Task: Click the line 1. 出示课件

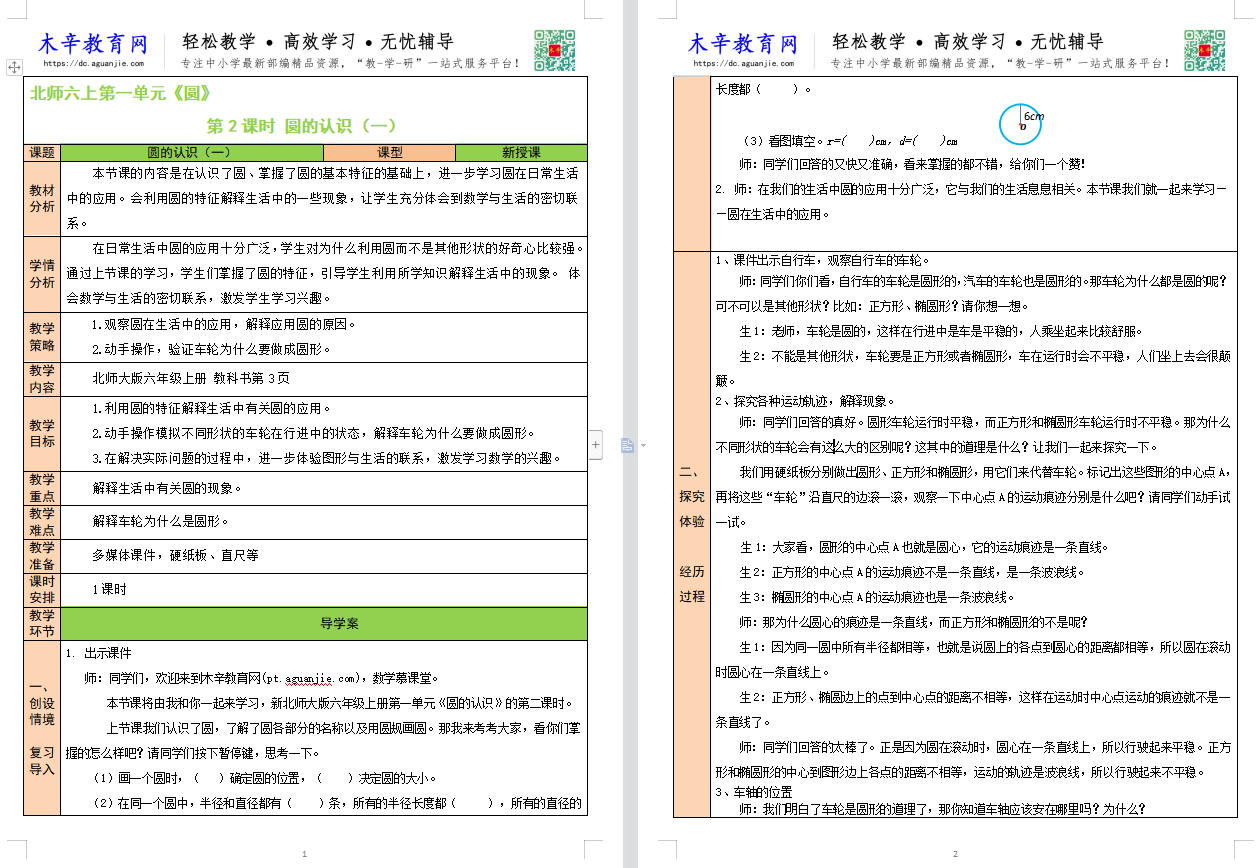Action: tap(98, 653)
